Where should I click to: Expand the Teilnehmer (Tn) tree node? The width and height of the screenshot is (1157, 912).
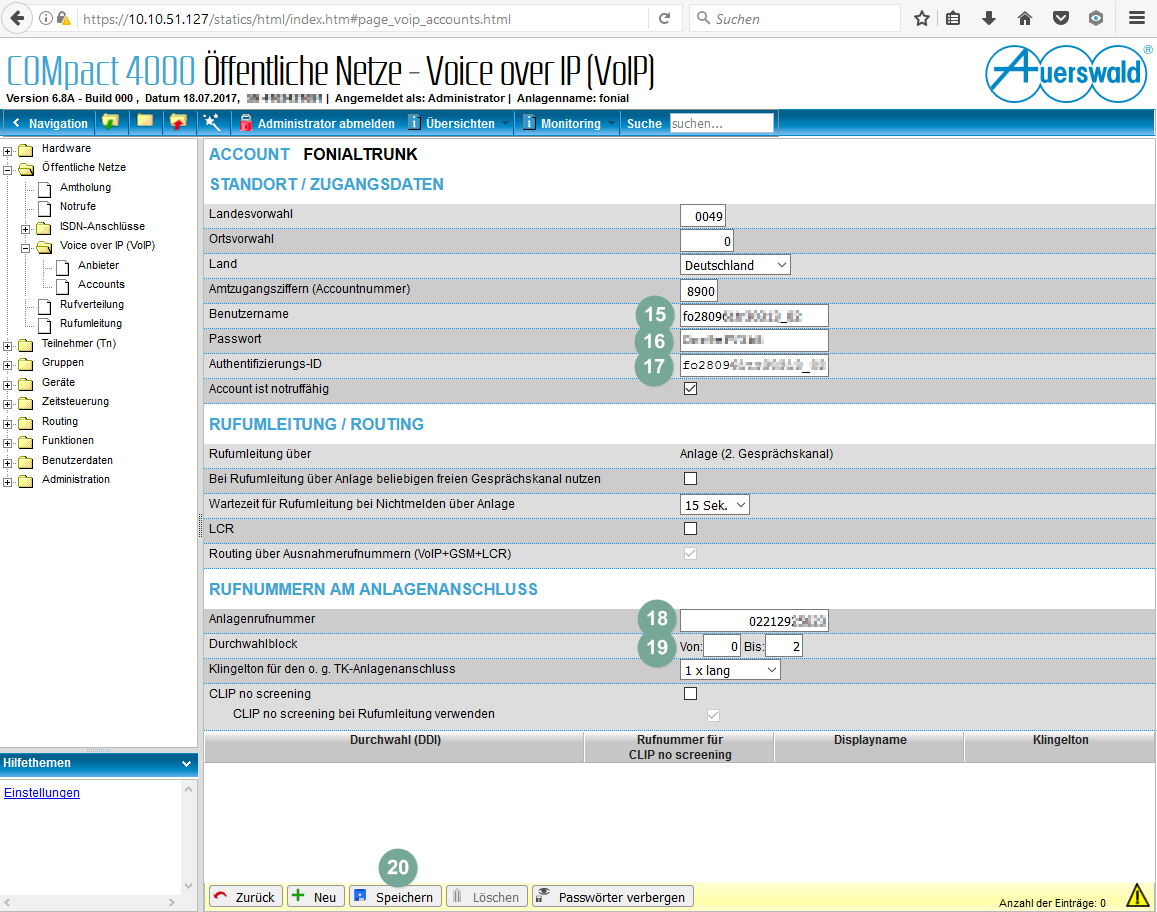coord(8,346)
